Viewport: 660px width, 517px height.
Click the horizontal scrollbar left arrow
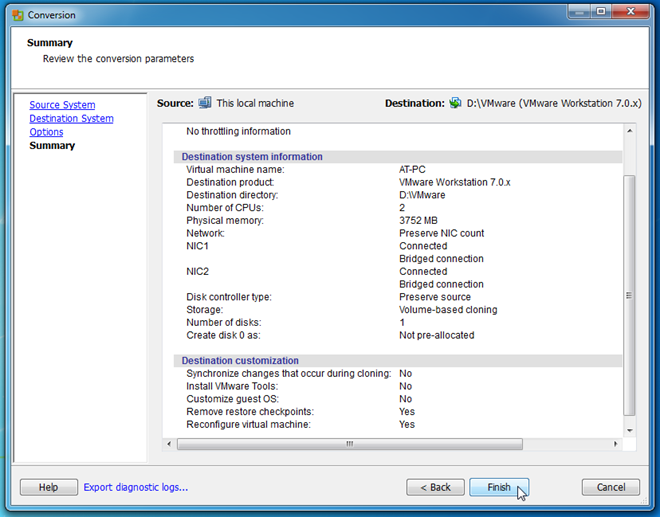pyautogui.click(x=169, y=443)
